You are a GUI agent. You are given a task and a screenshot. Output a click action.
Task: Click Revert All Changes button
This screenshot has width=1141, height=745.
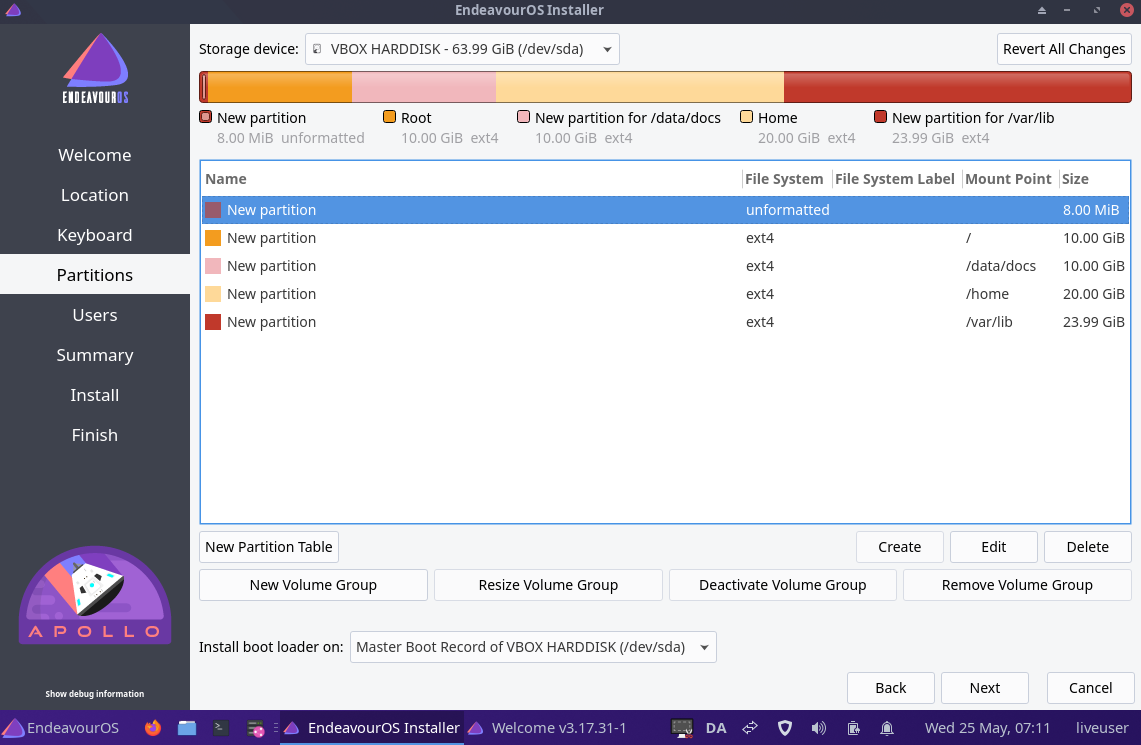[x=1064, y=49]
